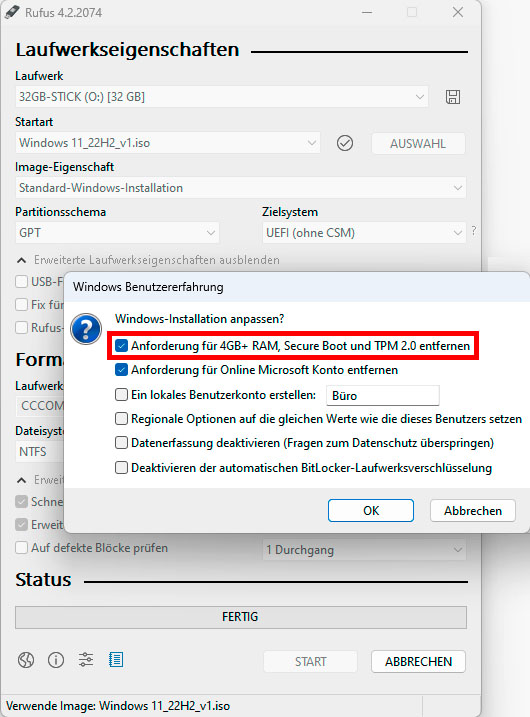The height and width of the screenshot is (717, 530).
Task: Click OK in the Windows Benutzererfahrung dialog
Action: [x=371, y=511]
